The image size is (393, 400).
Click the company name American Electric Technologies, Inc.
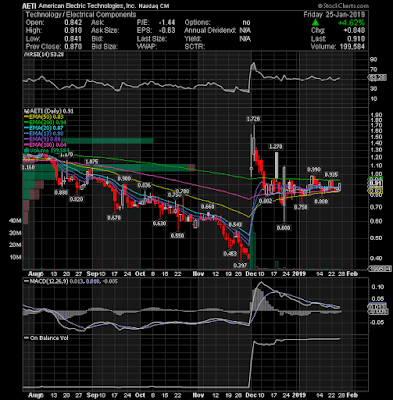pos(88,6)
